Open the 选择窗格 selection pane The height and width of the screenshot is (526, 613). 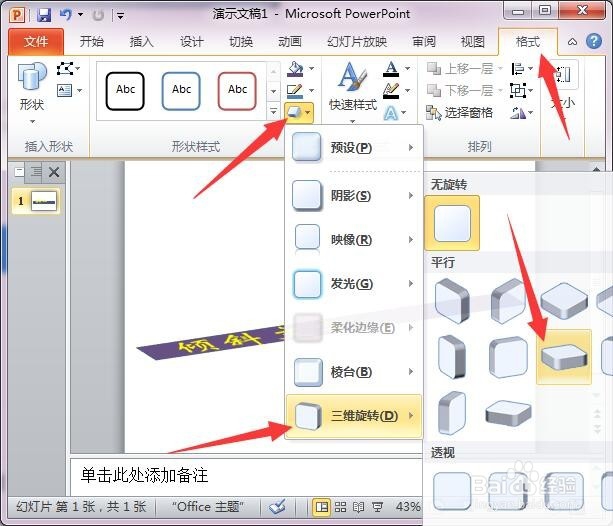459,113
